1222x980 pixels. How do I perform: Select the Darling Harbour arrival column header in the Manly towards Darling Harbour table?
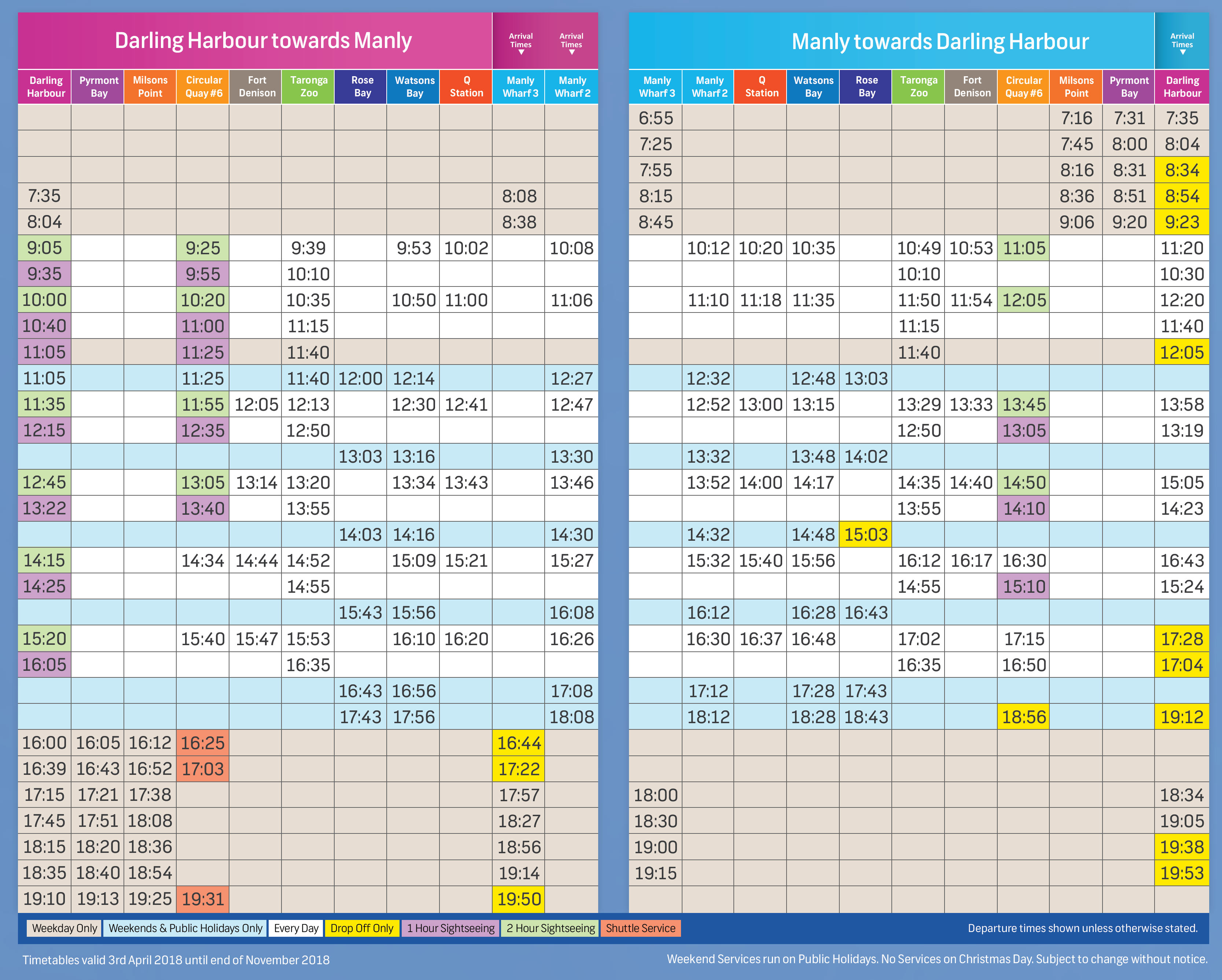point(1182,87)
